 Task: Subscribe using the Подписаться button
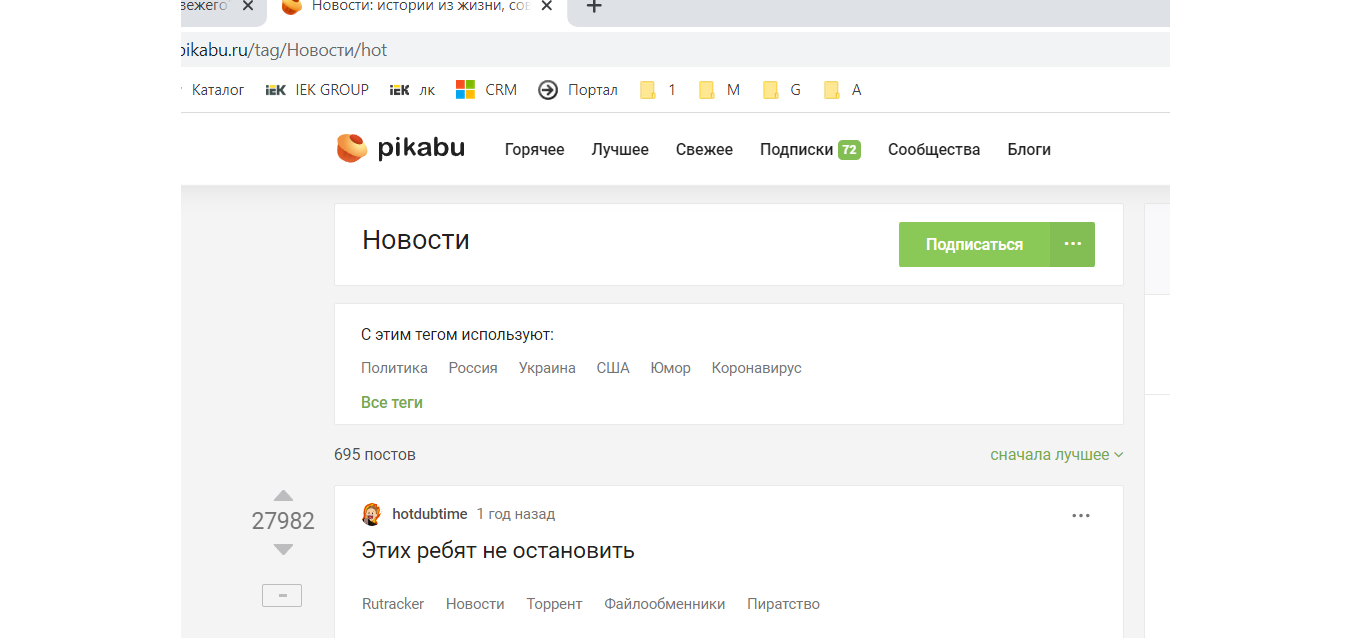click(974, 244)
